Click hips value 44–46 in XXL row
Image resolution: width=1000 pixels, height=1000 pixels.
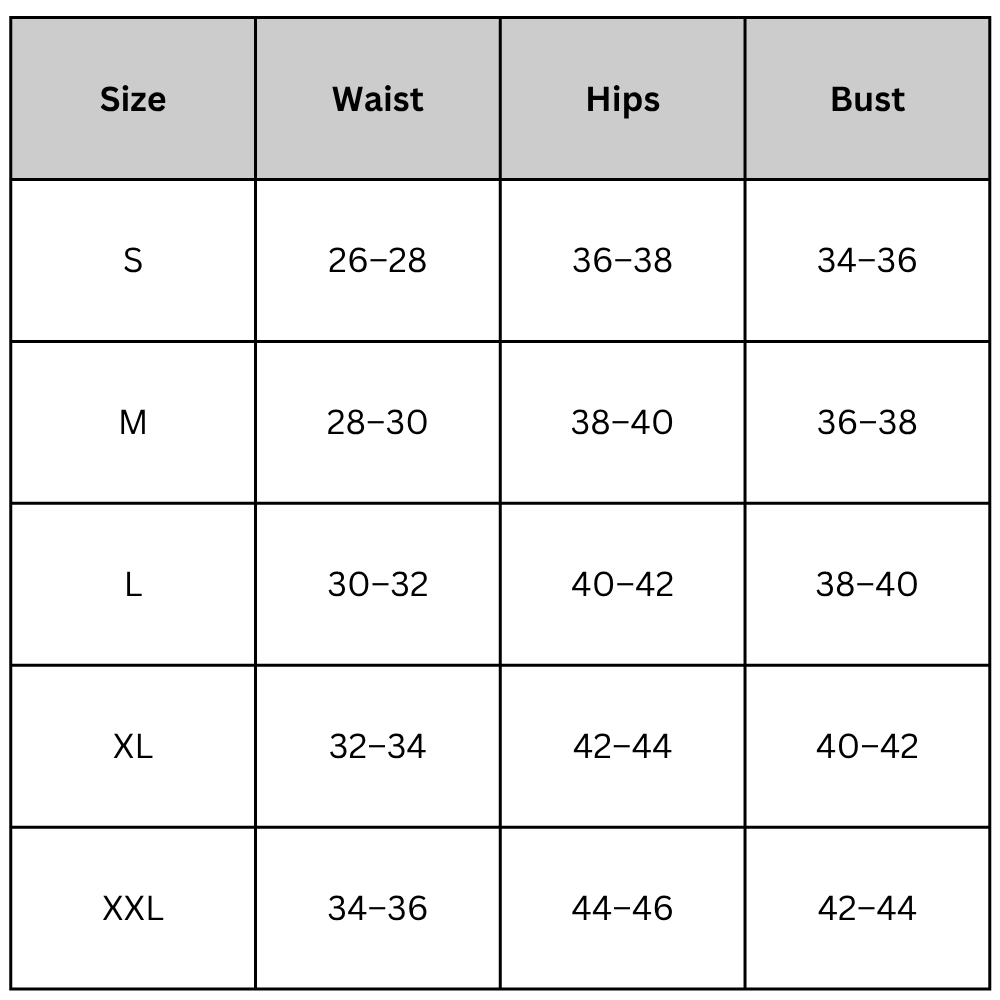[x=622, y=909]
